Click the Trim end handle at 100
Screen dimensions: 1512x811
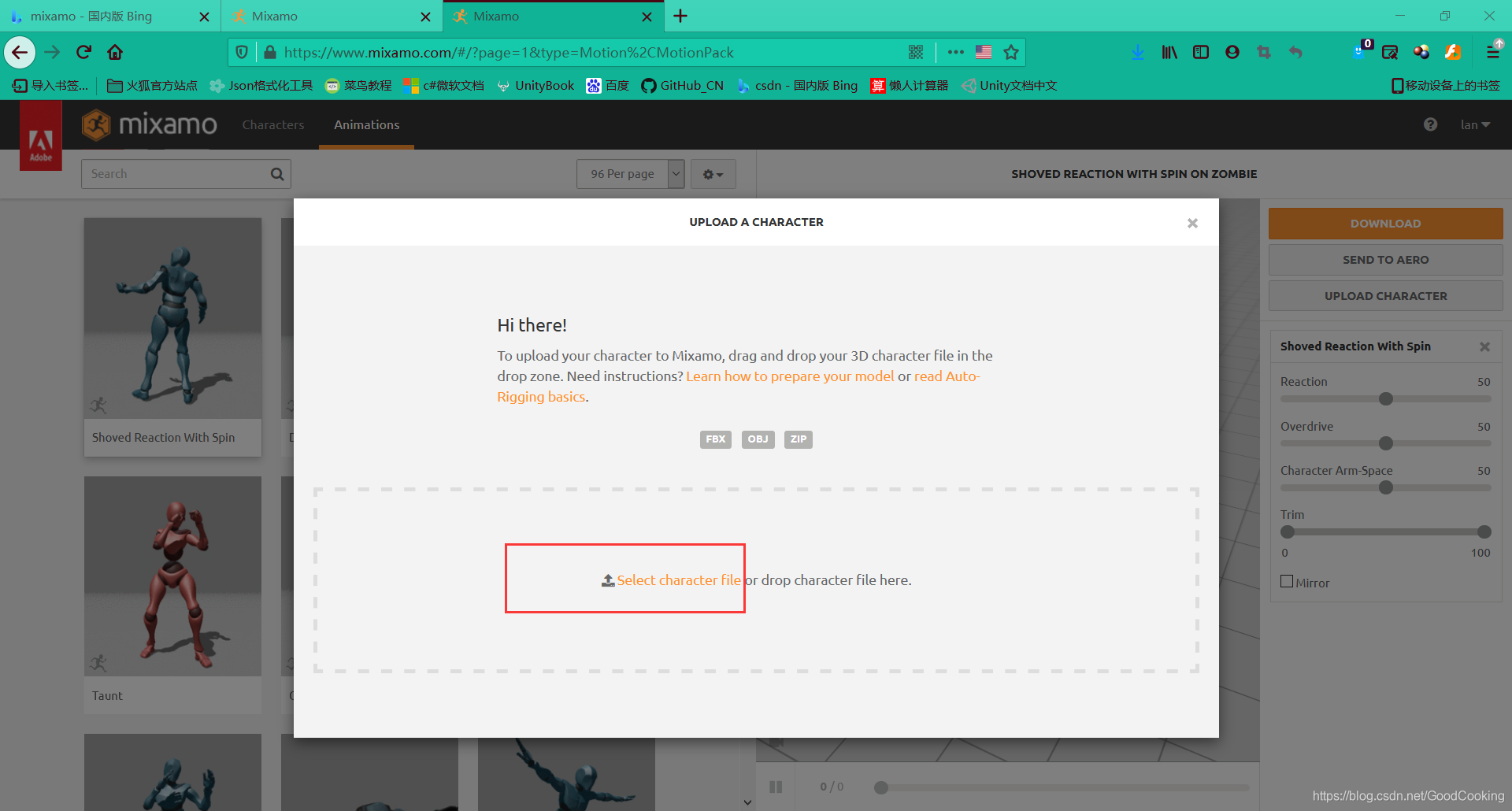click(1484, 532)
